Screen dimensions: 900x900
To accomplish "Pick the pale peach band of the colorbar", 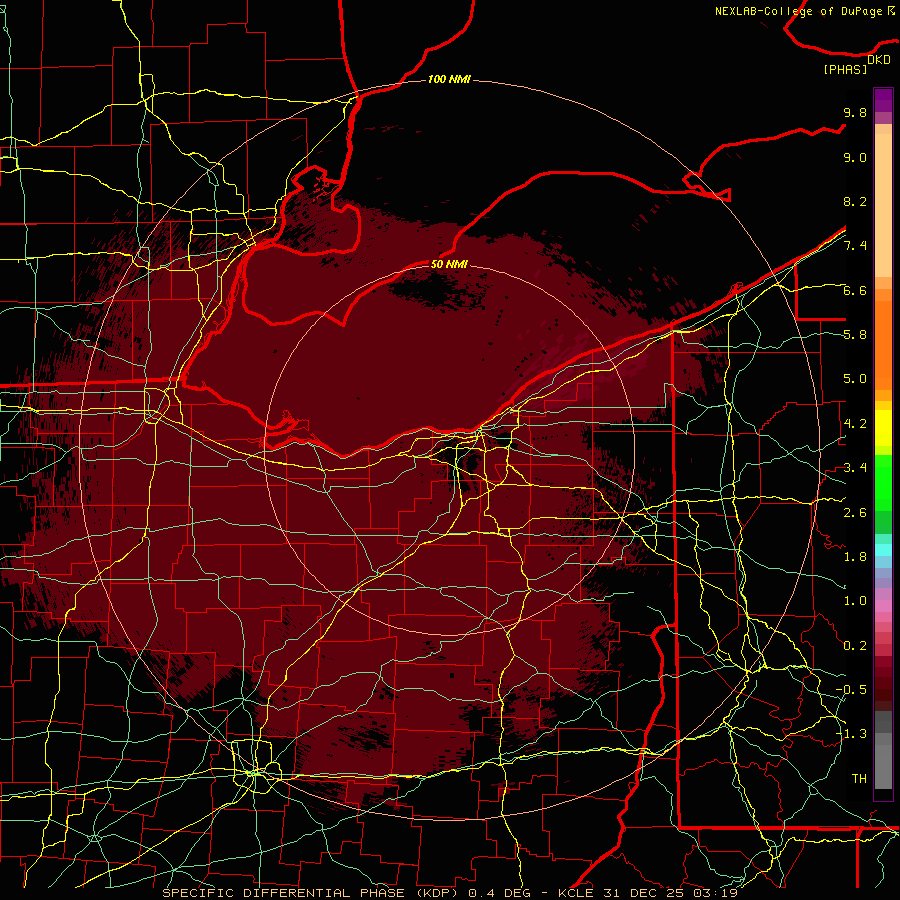I will click(x=883, y=205).
